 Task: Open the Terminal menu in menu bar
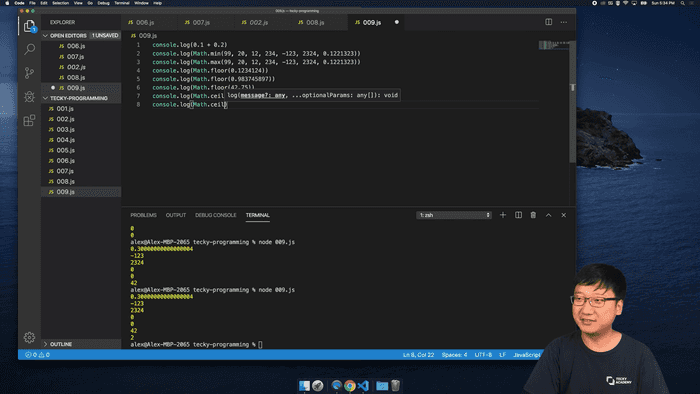coord(122,3)
